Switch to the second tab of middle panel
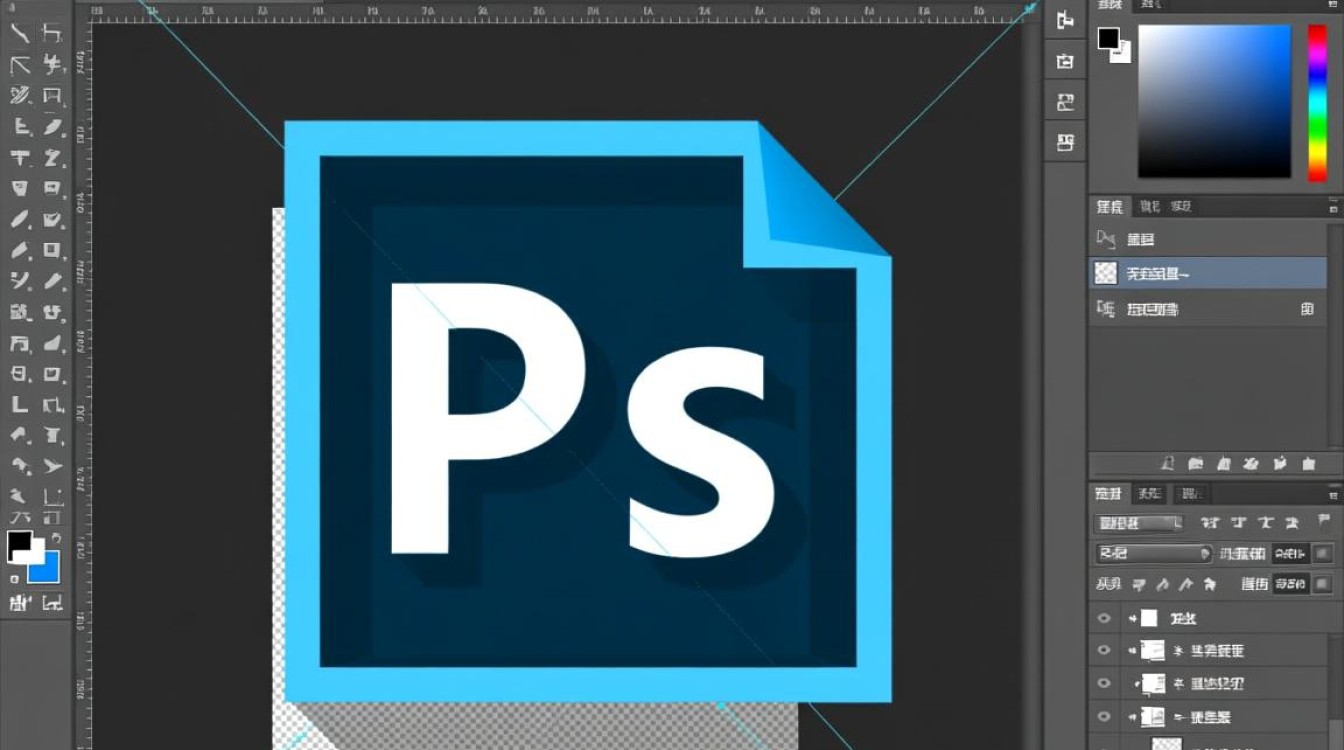The image size is (1344, 750). [1150, 206]
